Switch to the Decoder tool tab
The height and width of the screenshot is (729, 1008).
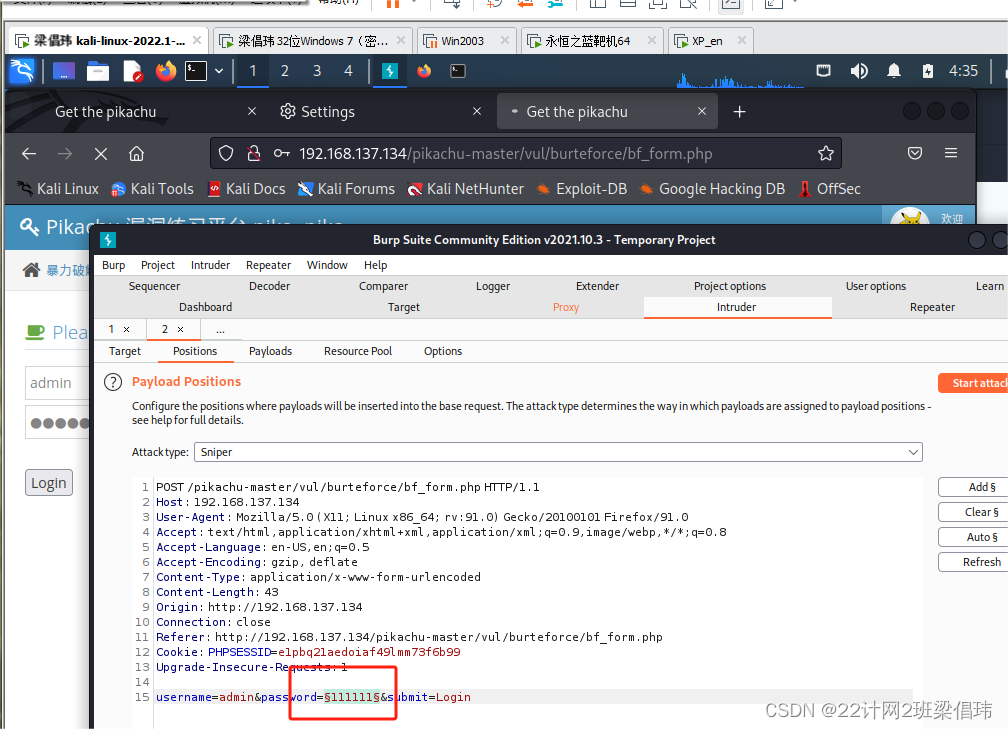tap(269, 286)
